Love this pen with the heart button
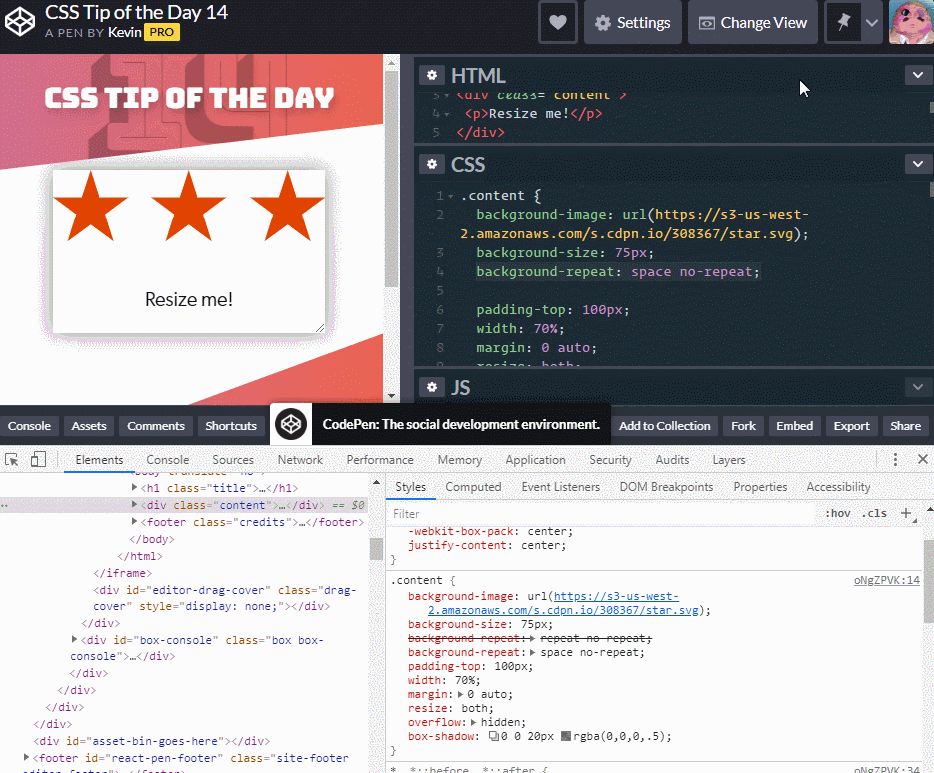 tap(558, 23)
